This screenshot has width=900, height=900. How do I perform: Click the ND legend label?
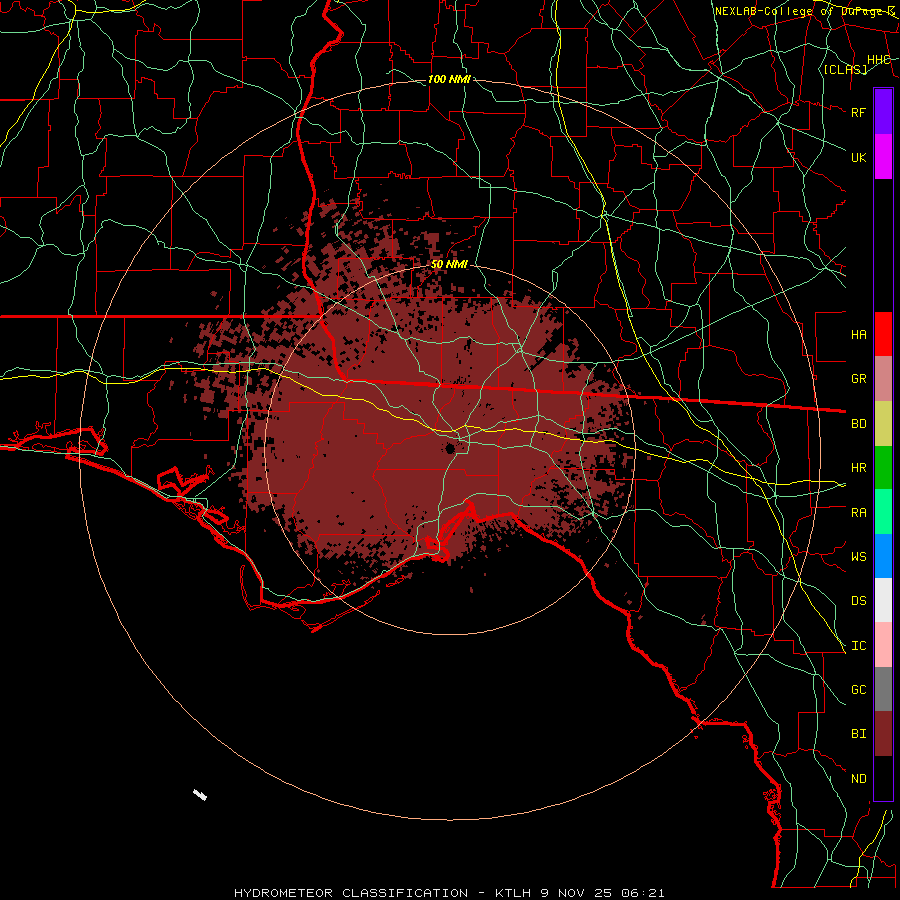858,779
